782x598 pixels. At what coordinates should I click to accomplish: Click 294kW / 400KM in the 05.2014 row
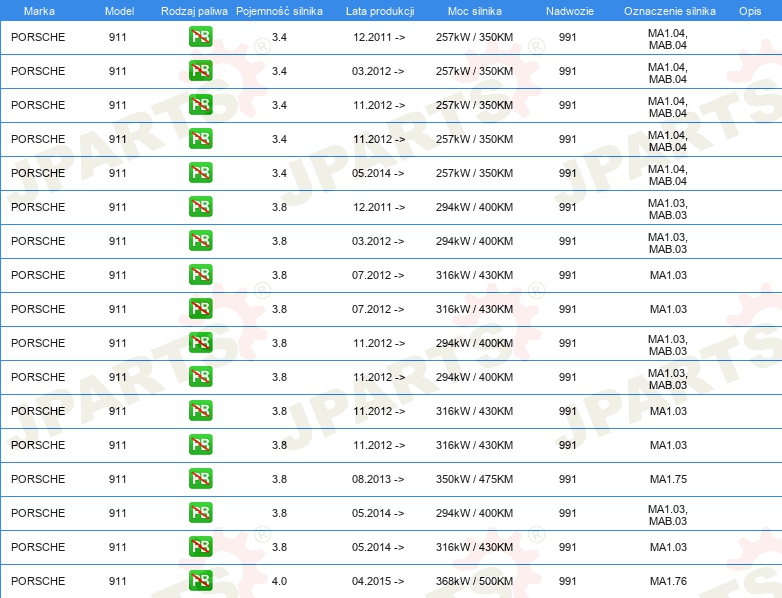[474, 513]
